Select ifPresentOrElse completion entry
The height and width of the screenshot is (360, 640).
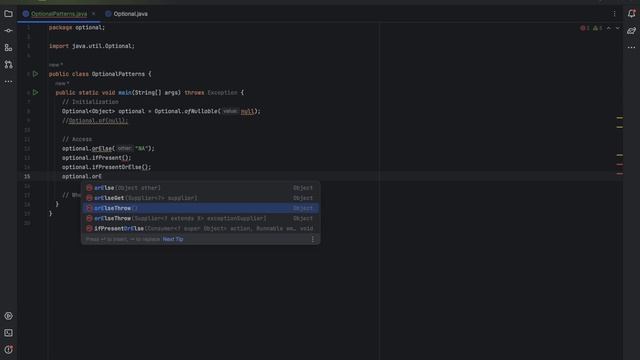(x=200, y=229)
